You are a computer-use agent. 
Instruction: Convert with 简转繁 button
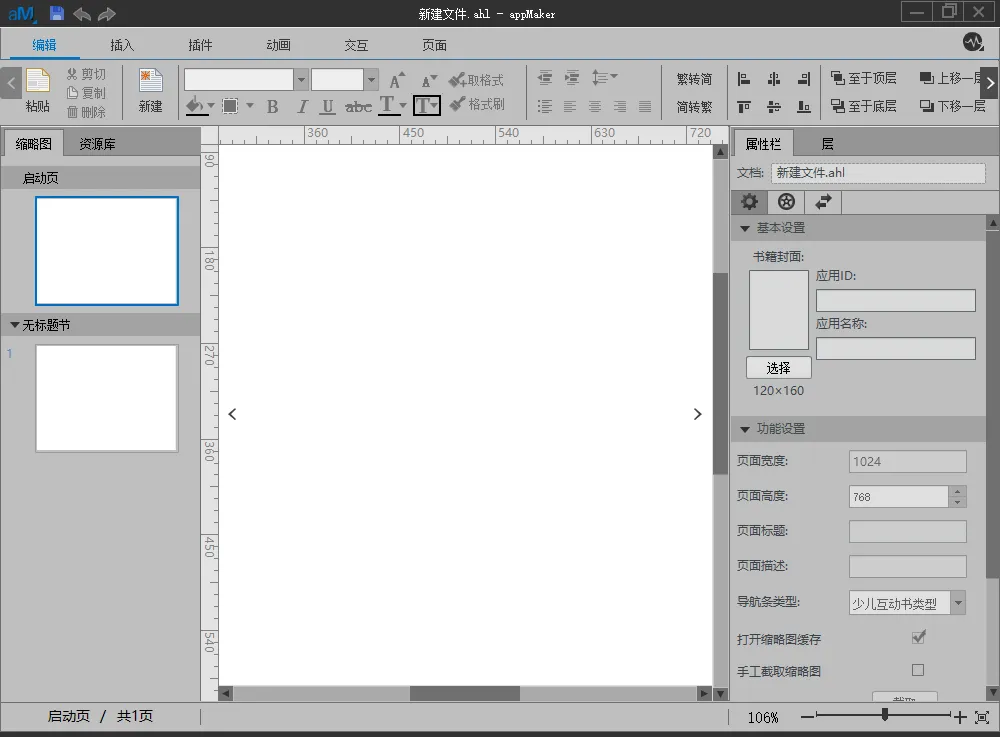pos(694,106)
